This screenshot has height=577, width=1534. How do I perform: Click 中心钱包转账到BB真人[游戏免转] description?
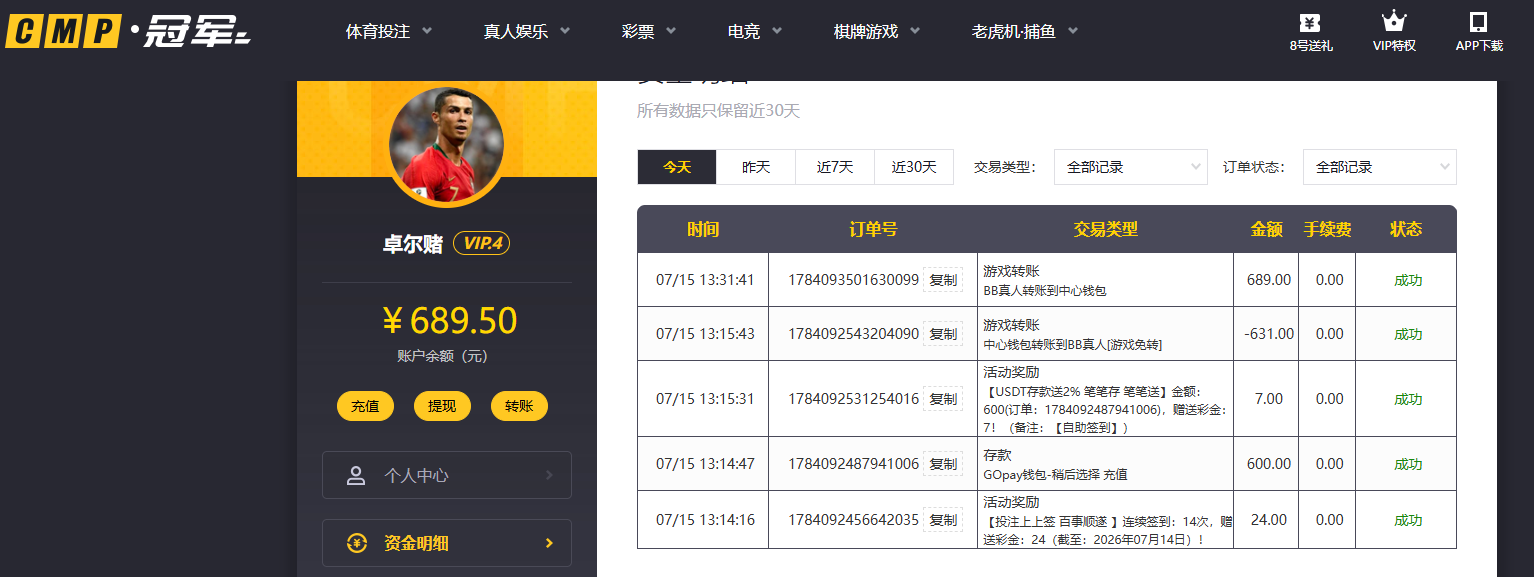click(x=1073, y=345)
